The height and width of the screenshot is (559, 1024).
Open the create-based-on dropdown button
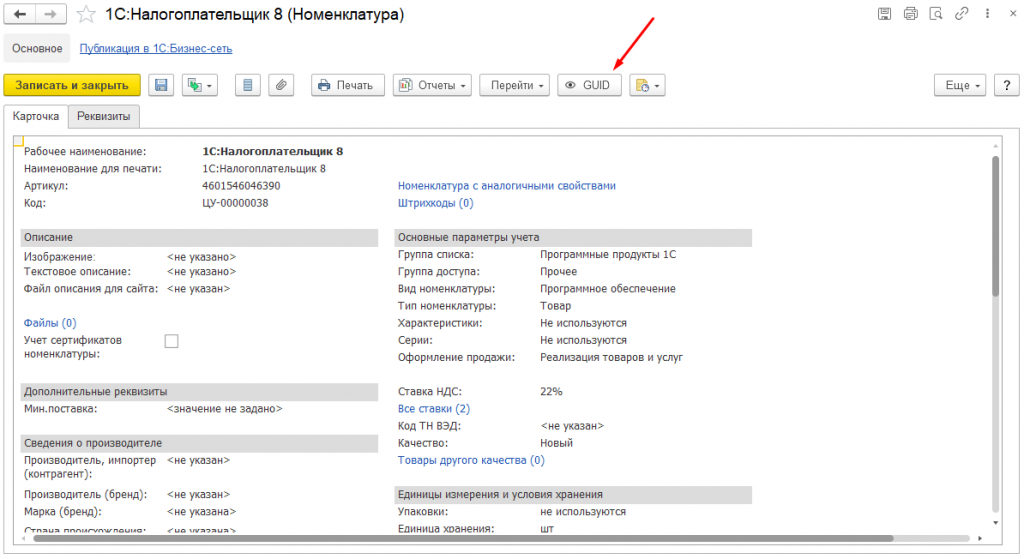[200, 86]
